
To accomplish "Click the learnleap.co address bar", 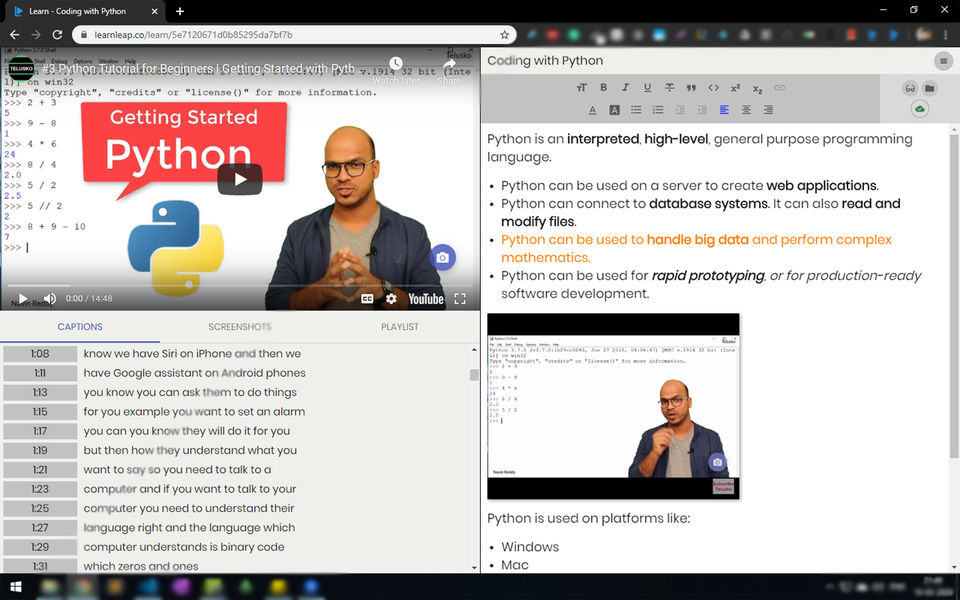I will pyautogui.click(x=294, y=35).
